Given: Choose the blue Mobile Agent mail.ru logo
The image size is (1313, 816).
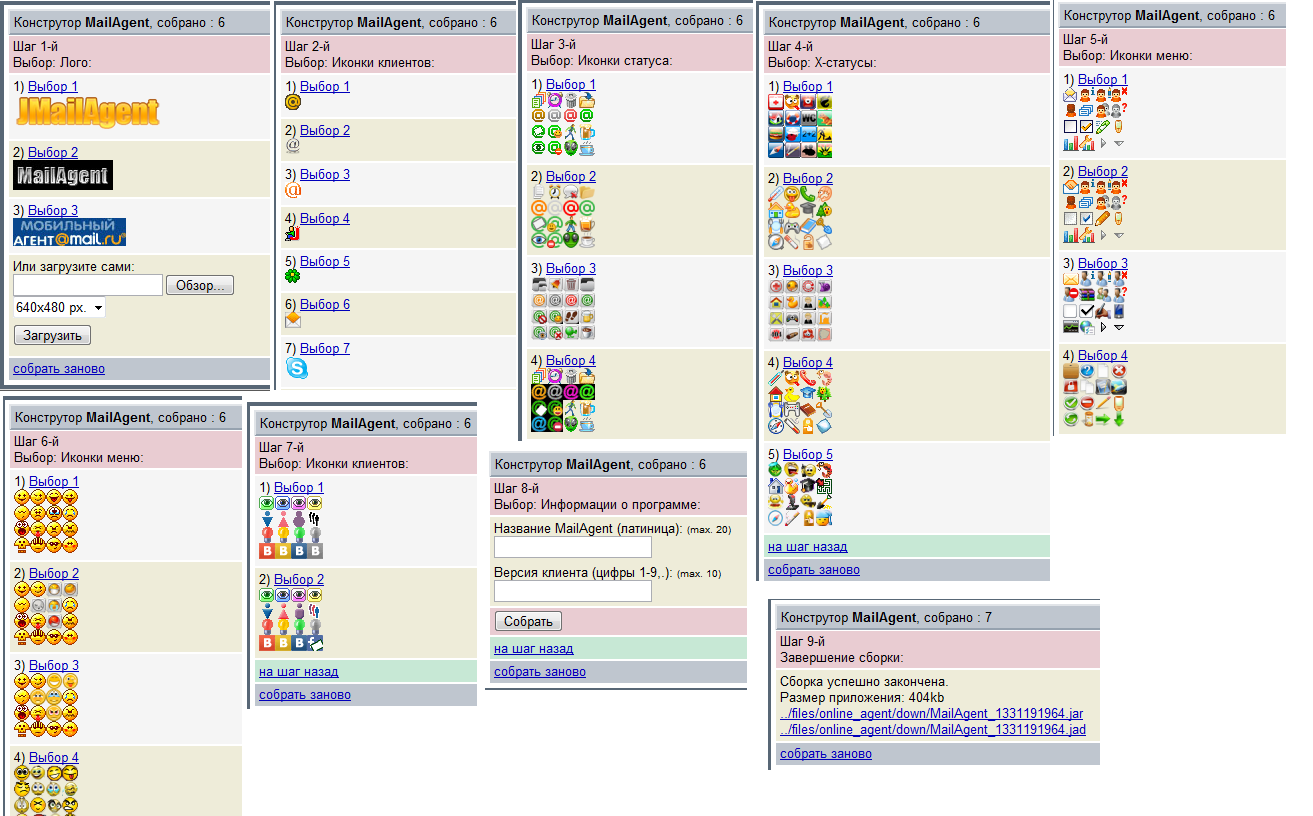Looking at the screenshot, I should tap(70, 233).
